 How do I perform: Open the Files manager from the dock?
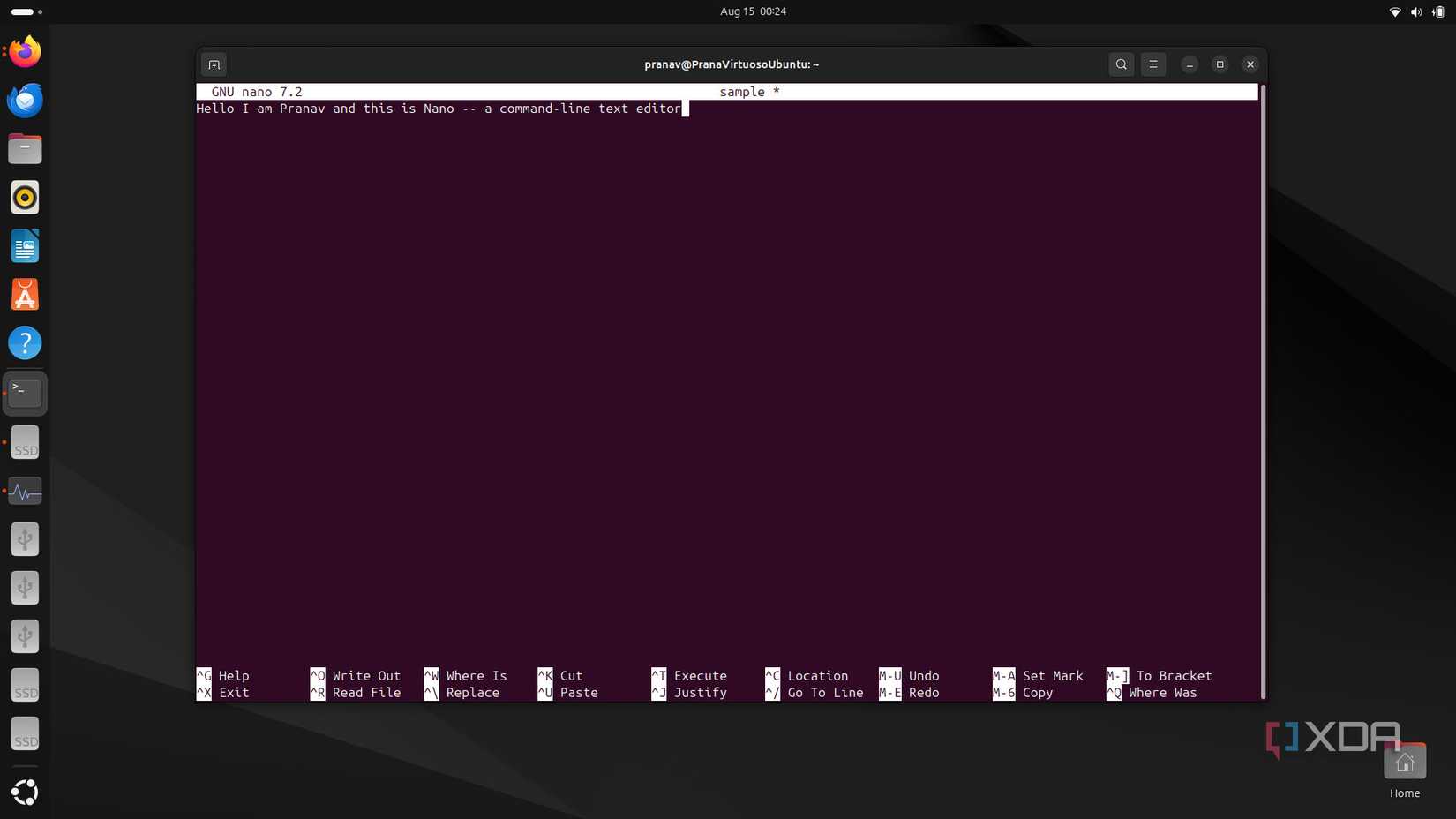pyautogui.click(x=24, y=148)
